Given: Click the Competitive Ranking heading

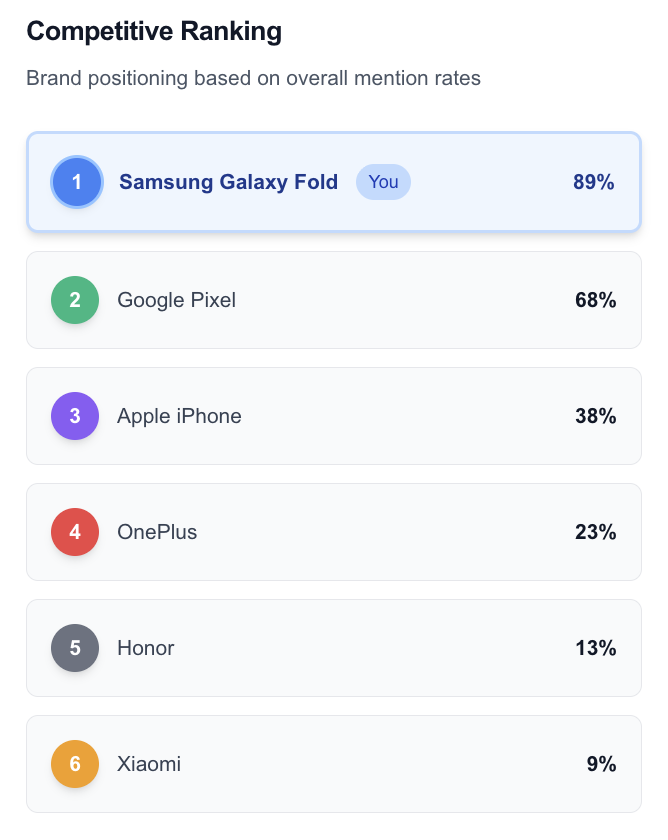Looking at the screenshot, I should tap(154, 32).
